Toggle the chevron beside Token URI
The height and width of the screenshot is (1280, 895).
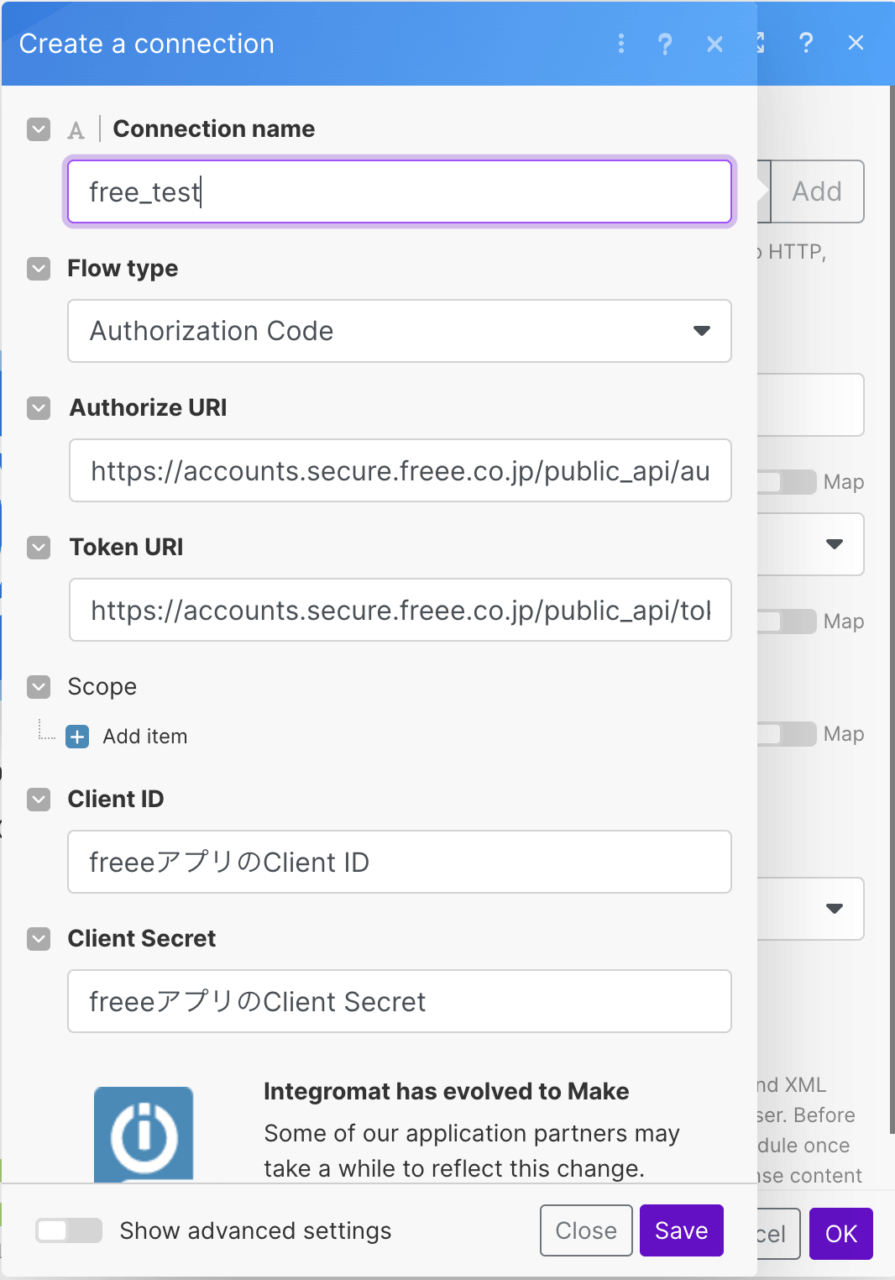(38, 548)
